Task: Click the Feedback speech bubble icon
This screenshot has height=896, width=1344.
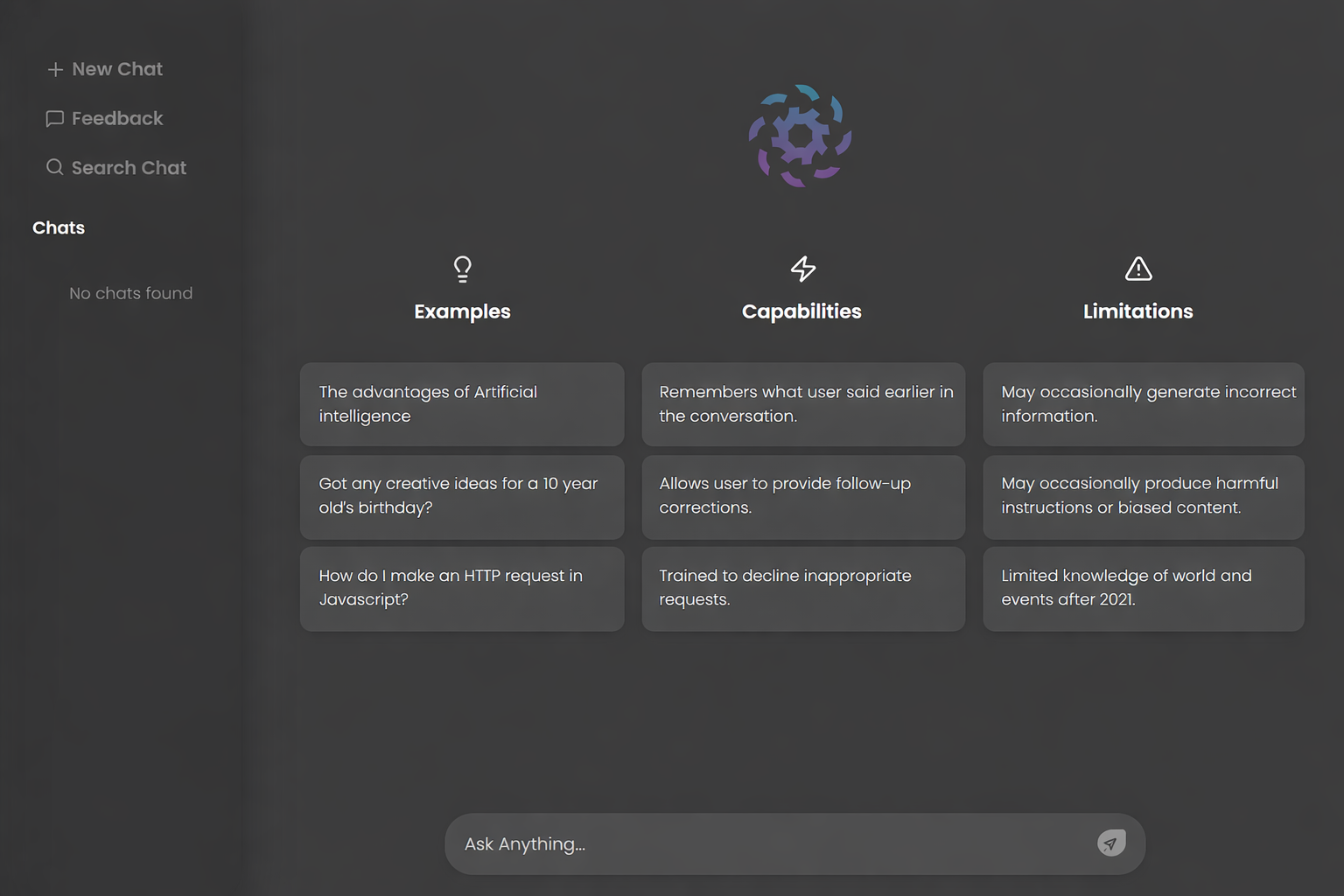Action: pyautogui.click(x=55, y=119)
